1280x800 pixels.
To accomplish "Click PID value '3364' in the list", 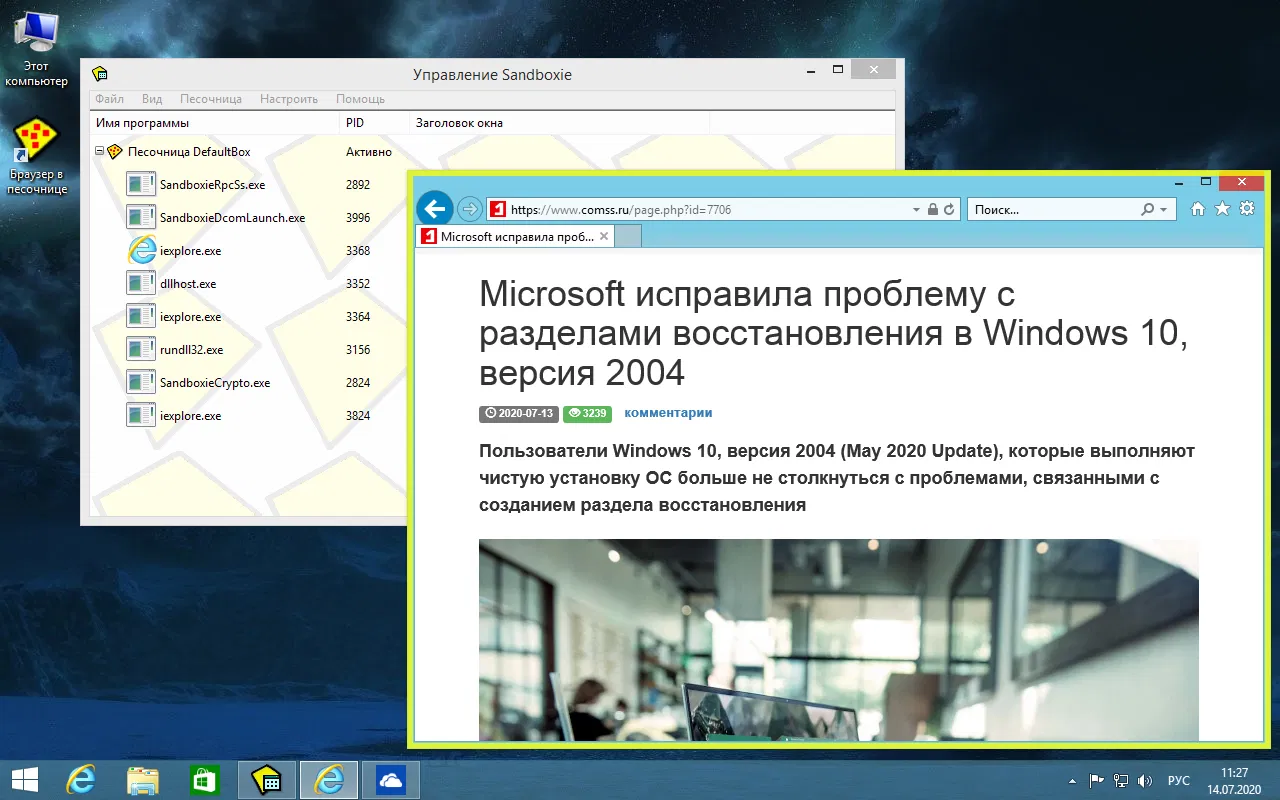I will coord(358,317).
